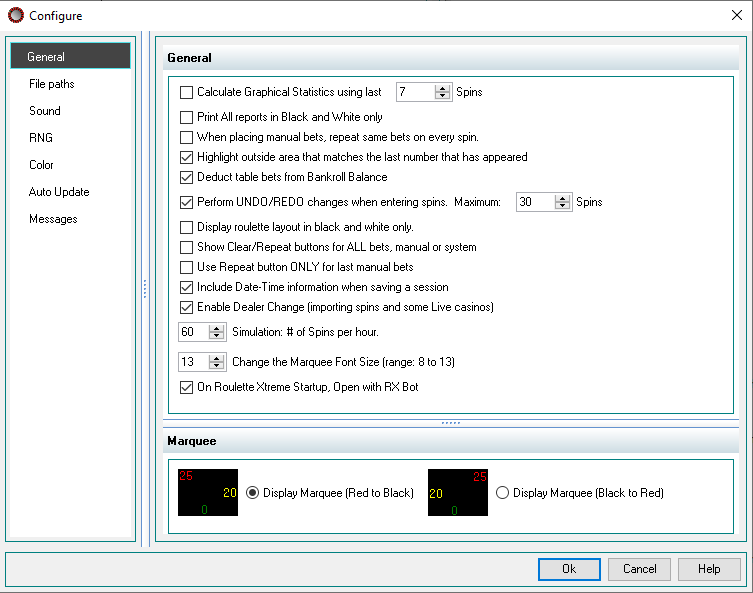Screen dimensions: 753x593
Task: Open the RNG settings page
Action: coord(41,138)
